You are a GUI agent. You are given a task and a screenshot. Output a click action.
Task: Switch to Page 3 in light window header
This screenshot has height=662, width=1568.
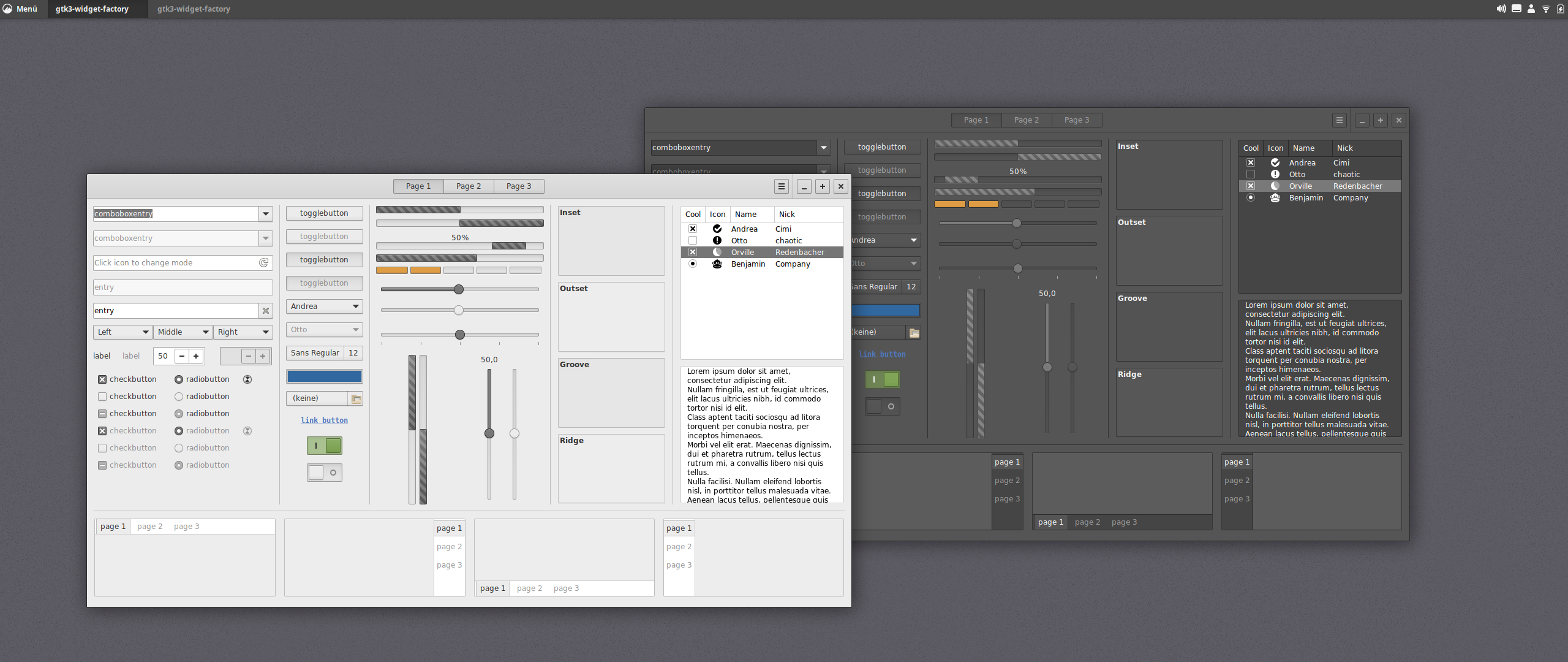519,186
